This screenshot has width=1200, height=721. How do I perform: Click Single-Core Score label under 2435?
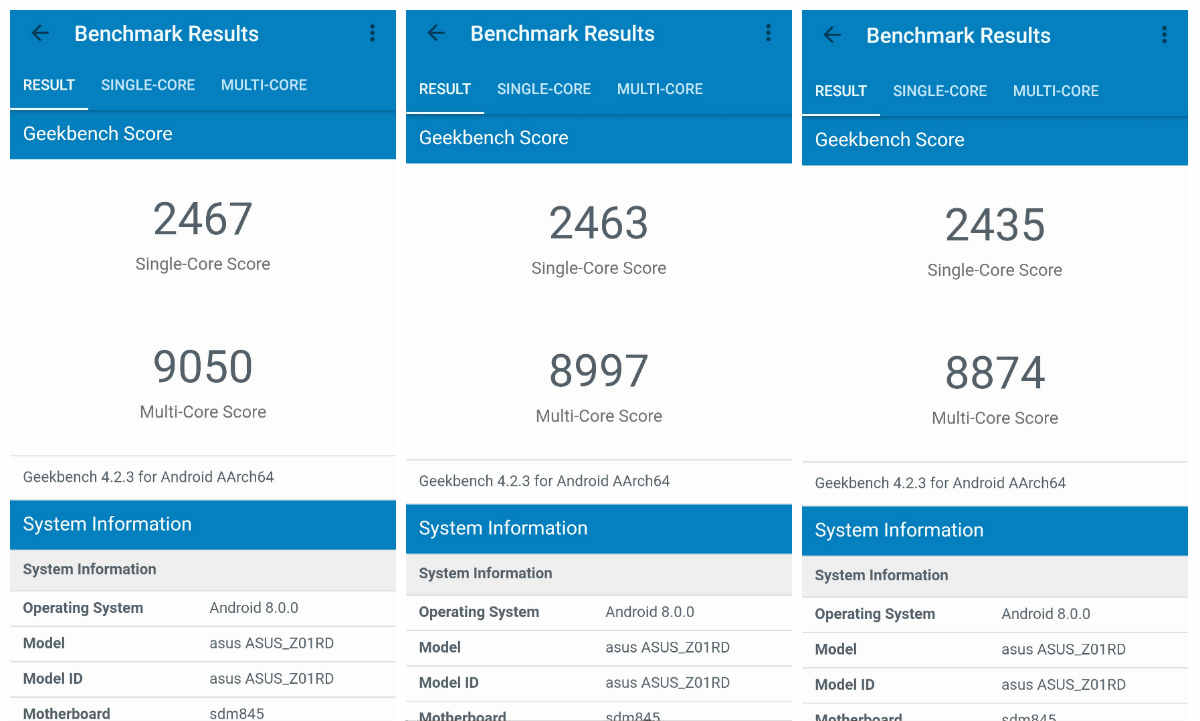pos(995,270)
